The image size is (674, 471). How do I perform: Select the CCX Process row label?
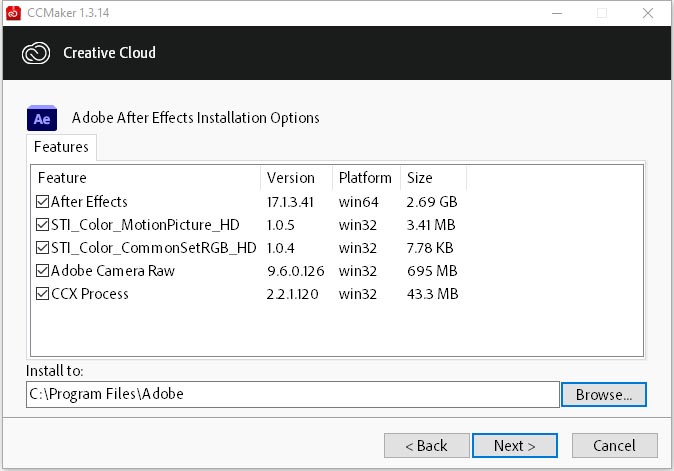coord(89,294)
